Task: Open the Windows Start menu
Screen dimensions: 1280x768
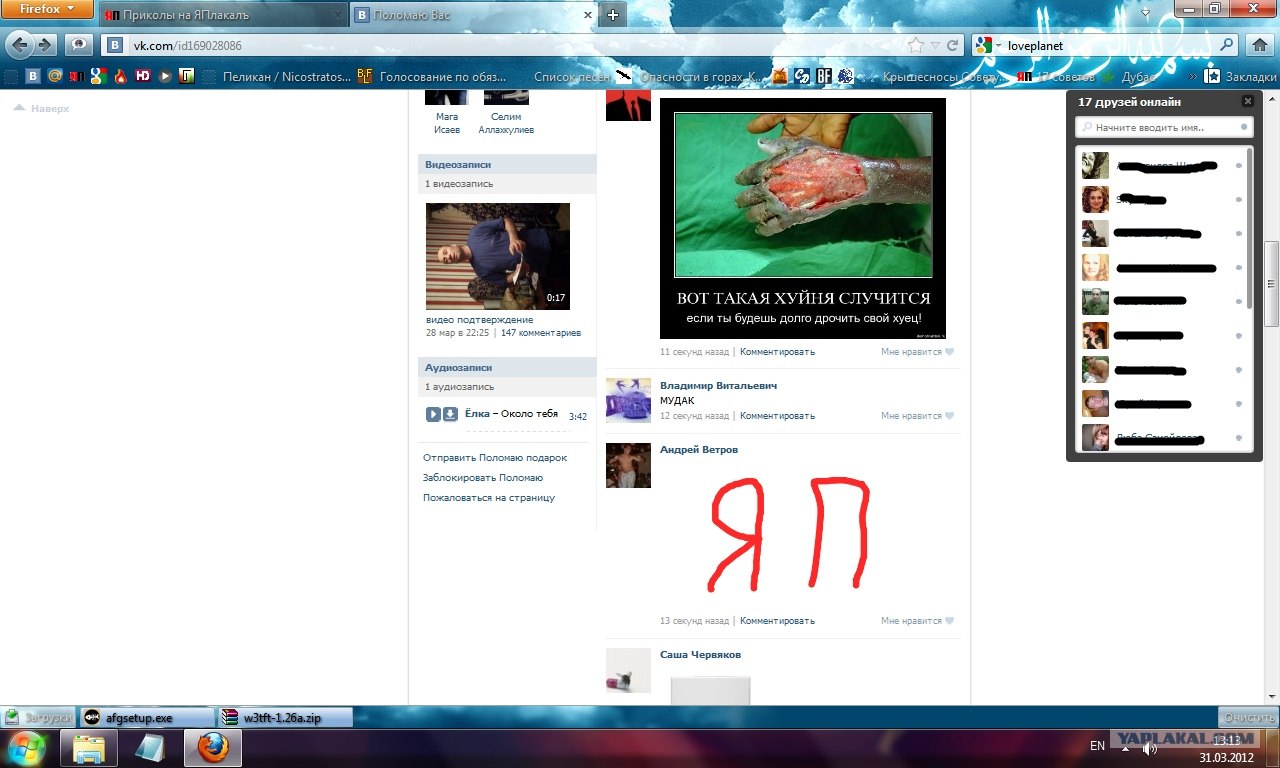Action: coord(25,747)
